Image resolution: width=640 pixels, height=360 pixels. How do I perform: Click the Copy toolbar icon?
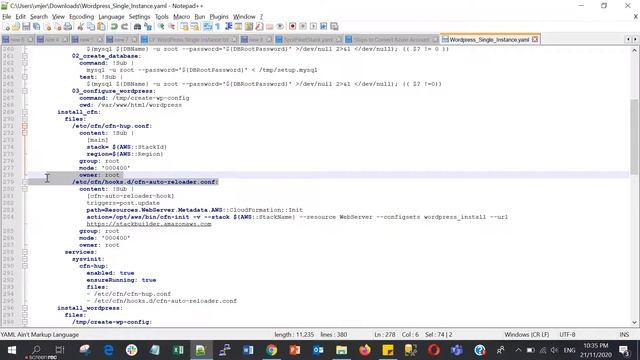[90, 27]
